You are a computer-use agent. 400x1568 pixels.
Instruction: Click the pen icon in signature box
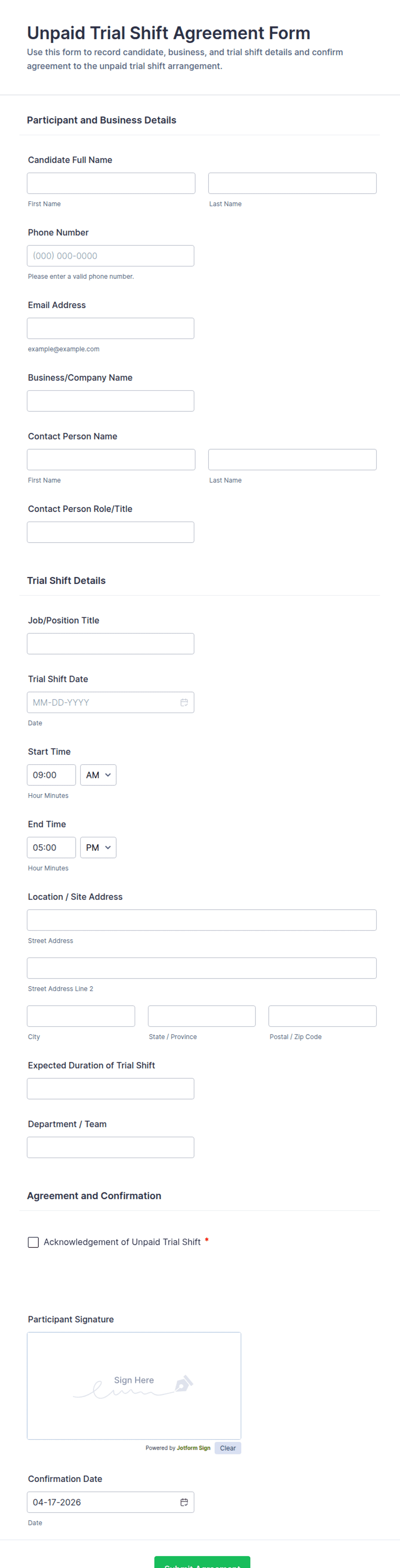pos(184,1383)
